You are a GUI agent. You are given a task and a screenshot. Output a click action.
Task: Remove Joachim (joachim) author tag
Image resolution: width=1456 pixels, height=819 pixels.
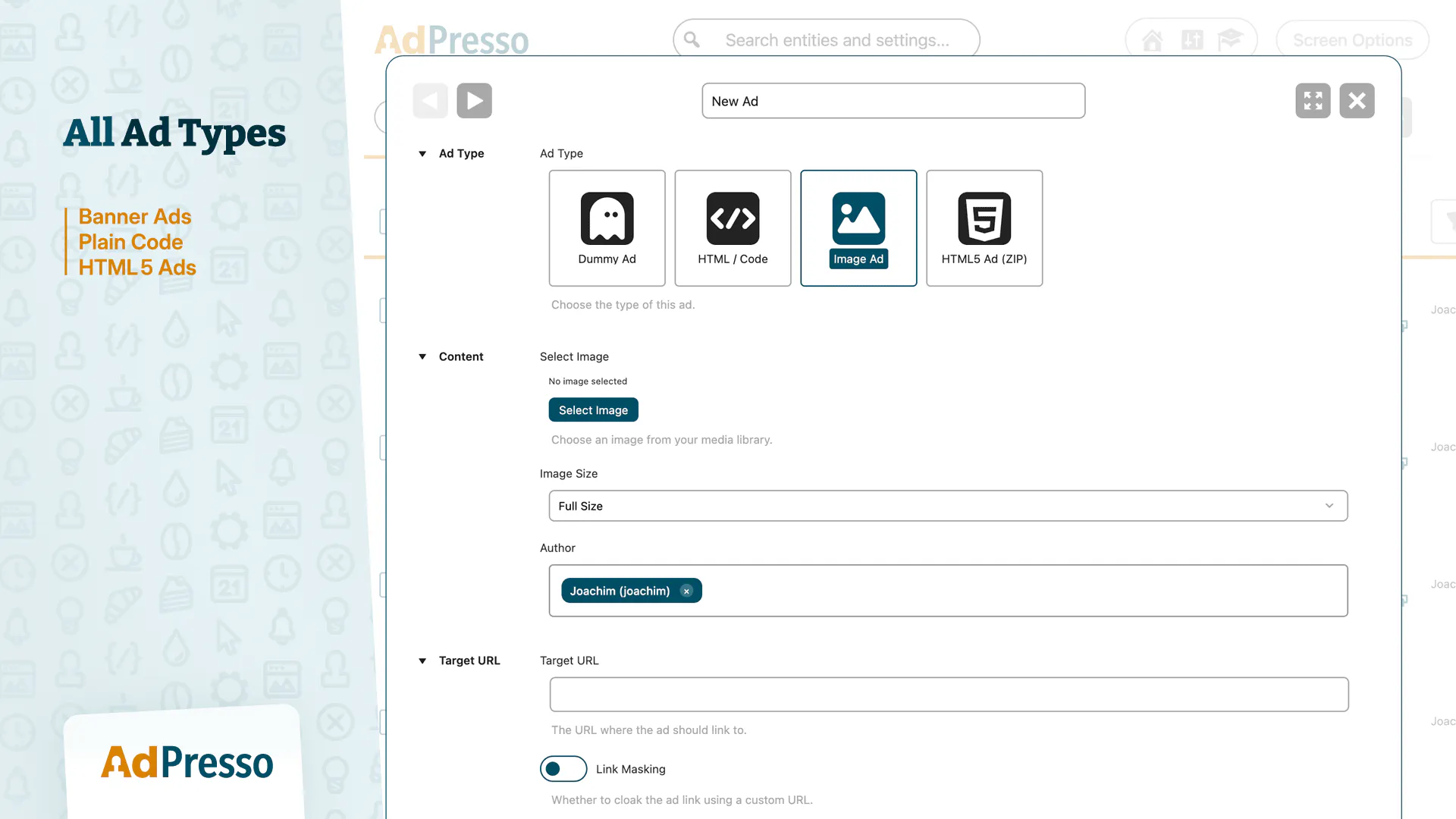click(x=686, y=591)
